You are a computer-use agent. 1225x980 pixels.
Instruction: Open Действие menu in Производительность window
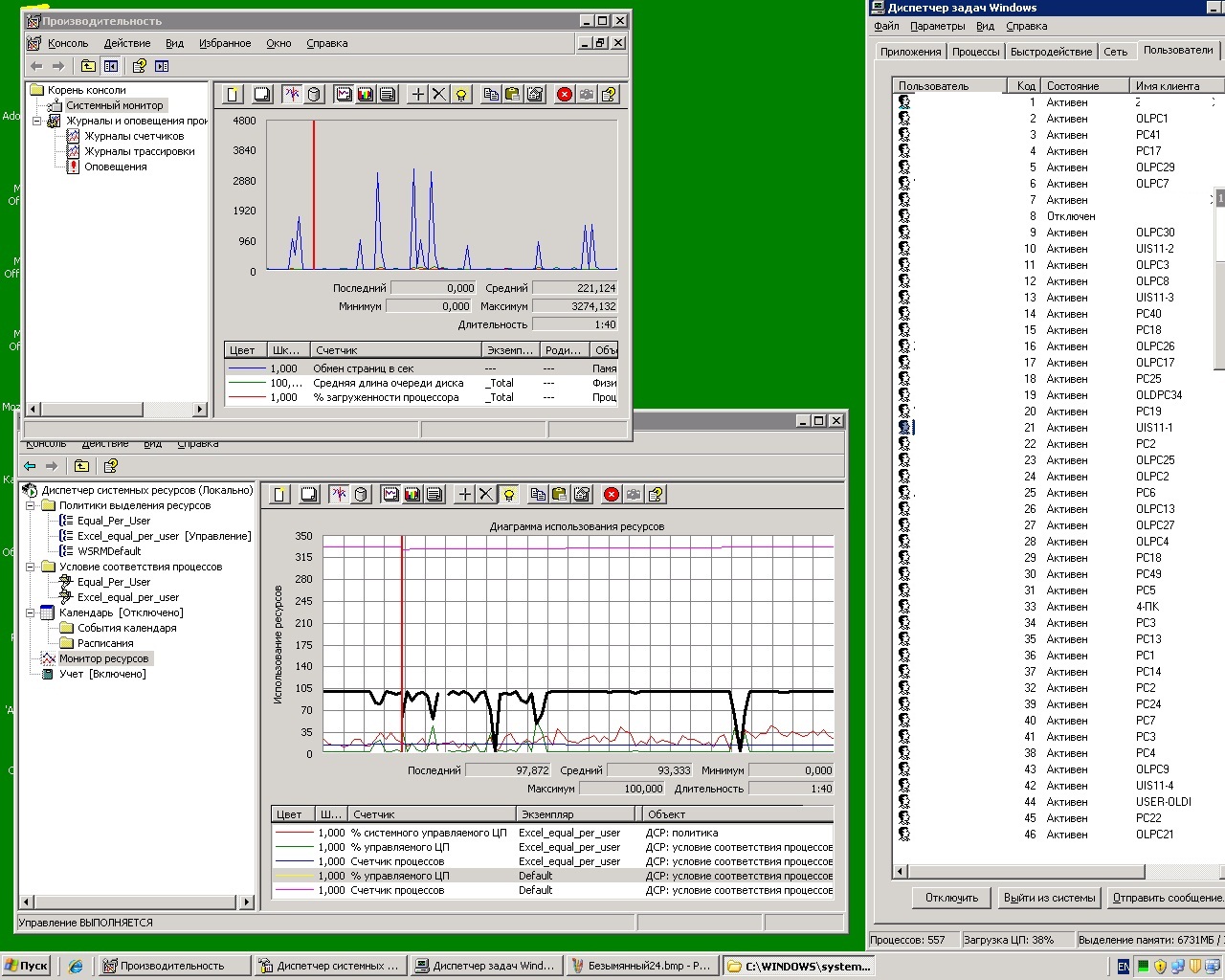point(126,43)
